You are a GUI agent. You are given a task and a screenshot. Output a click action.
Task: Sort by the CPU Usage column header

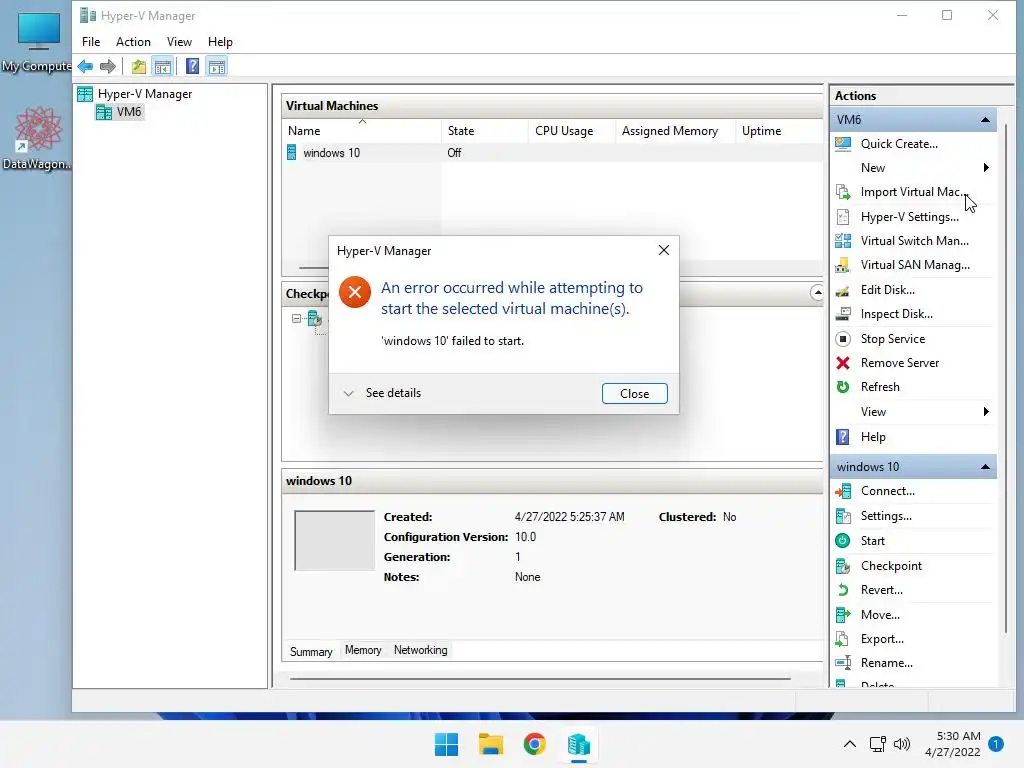572,131
